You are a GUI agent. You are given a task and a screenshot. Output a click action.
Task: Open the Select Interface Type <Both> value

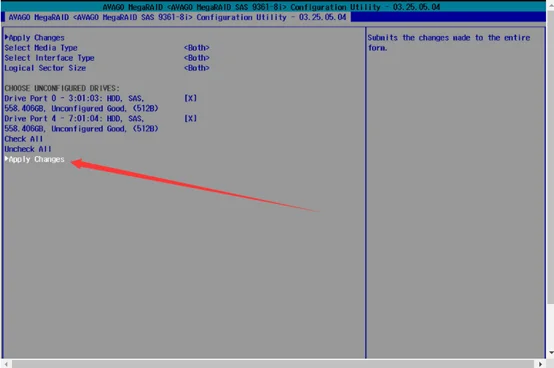(x=197, y=58)
